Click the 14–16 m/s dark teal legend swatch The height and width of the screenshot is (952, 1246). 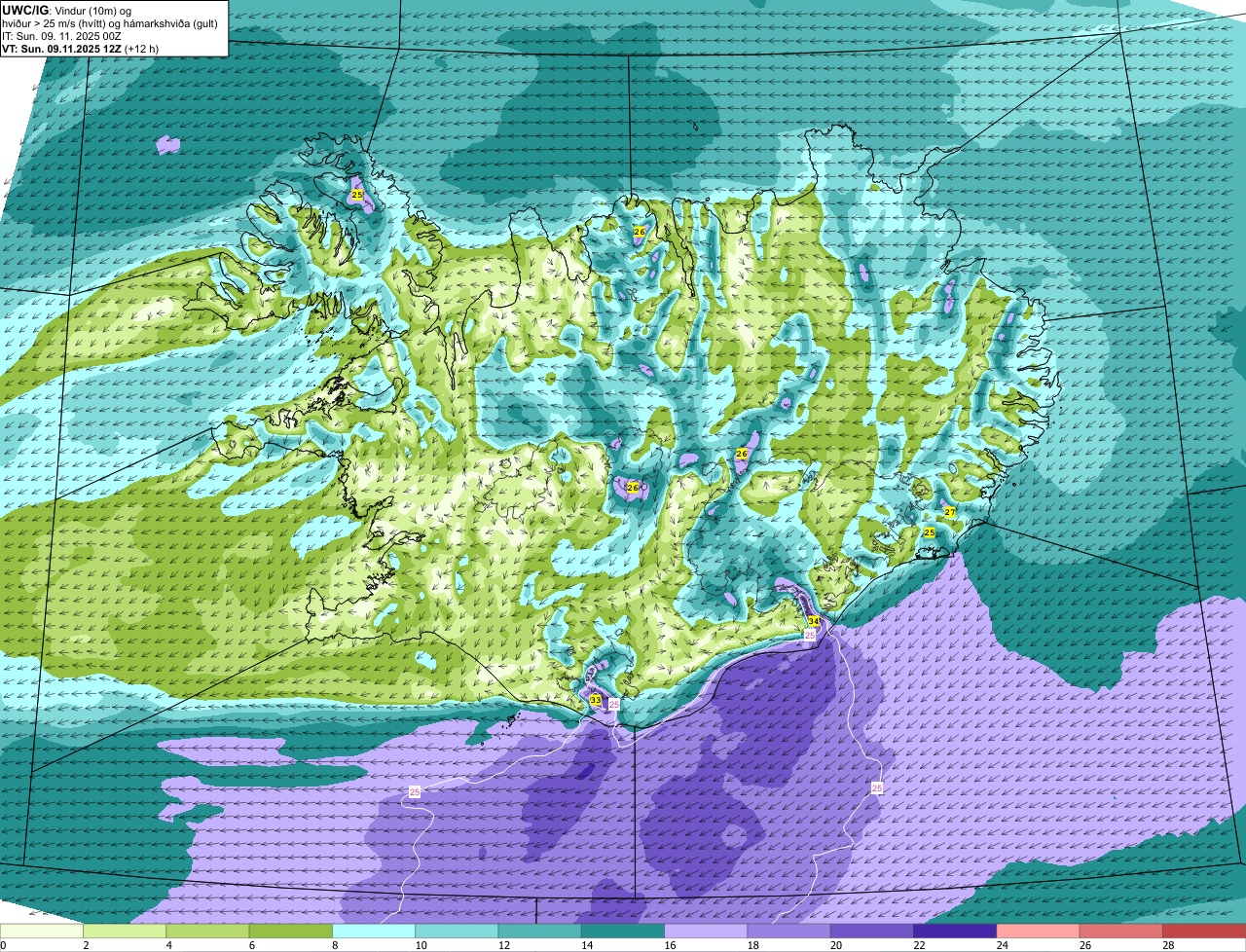[623, 931]
